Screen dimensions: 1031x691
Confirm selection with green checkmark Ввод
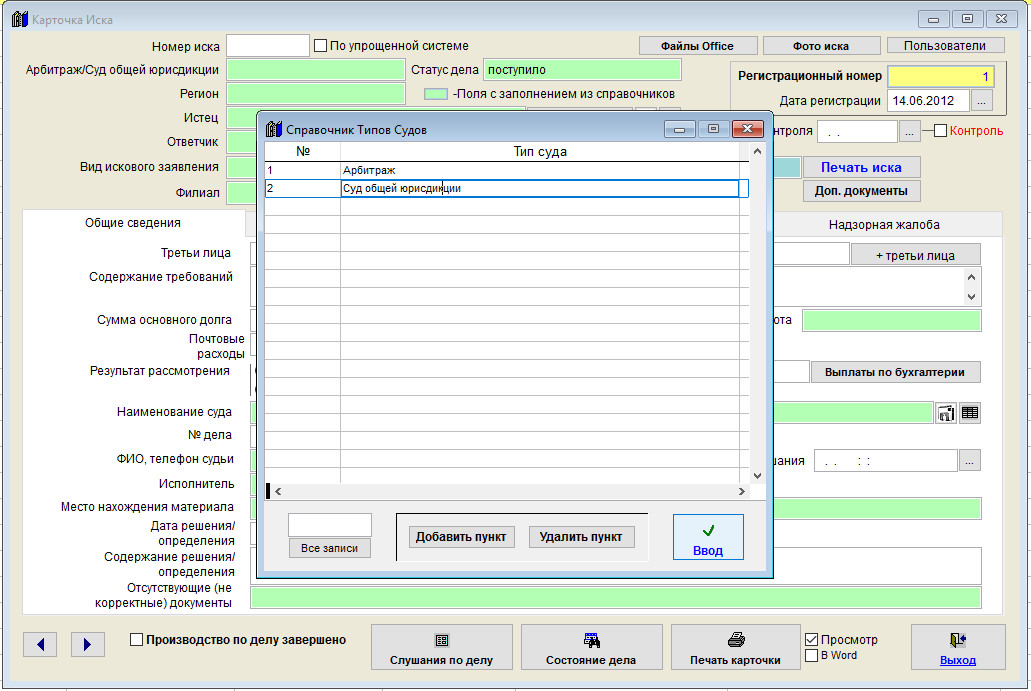tap(708, 538)
